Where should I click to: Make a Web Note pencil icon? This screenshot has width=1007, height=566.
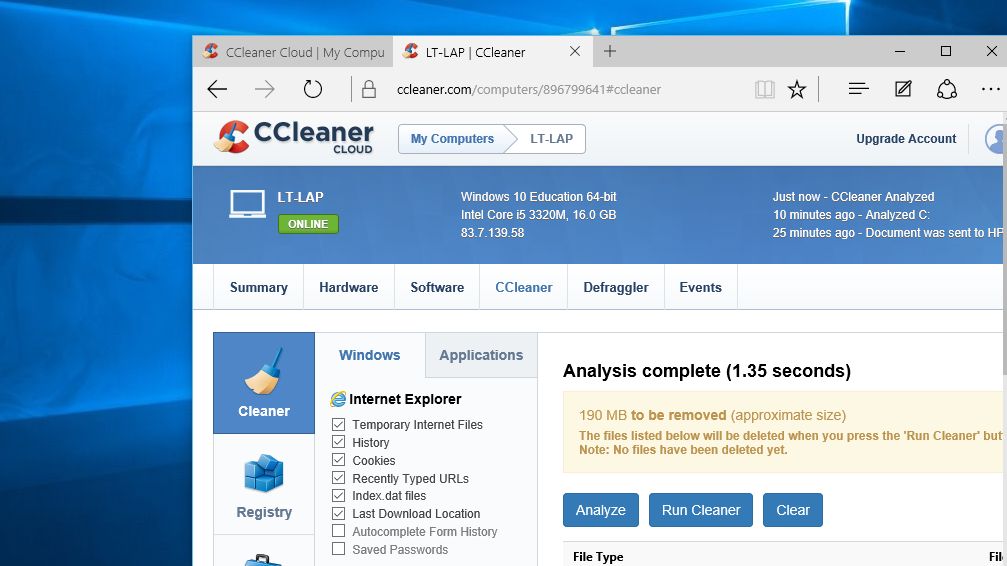(x=903, y=89)
